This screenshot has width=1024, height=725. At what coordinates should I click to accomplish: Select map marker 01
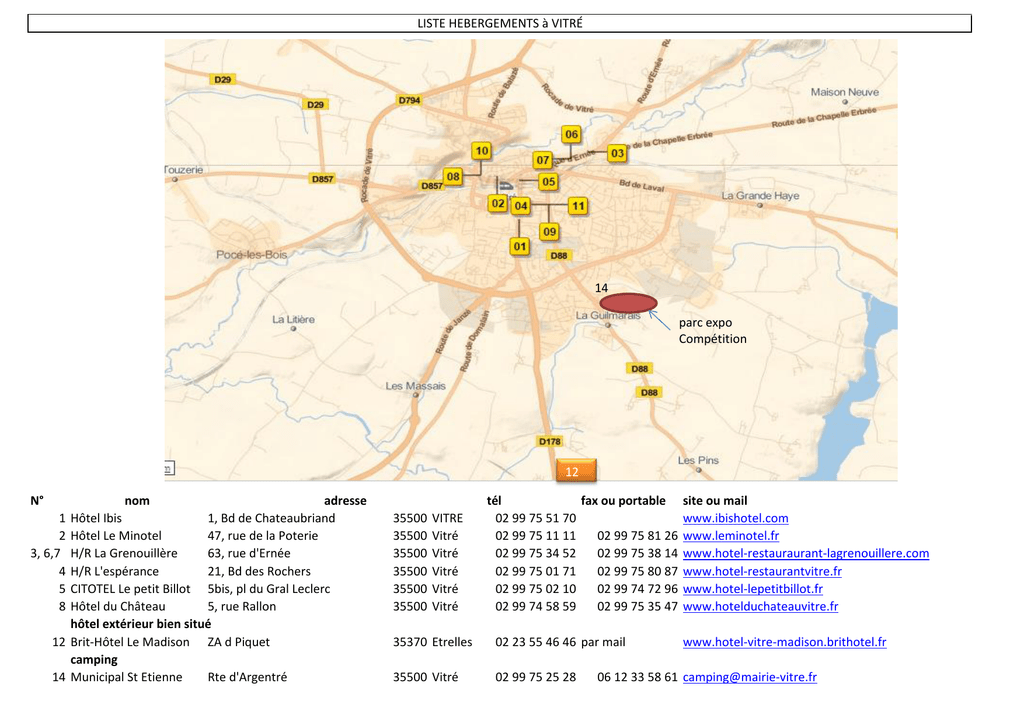(x=520, y=246)
